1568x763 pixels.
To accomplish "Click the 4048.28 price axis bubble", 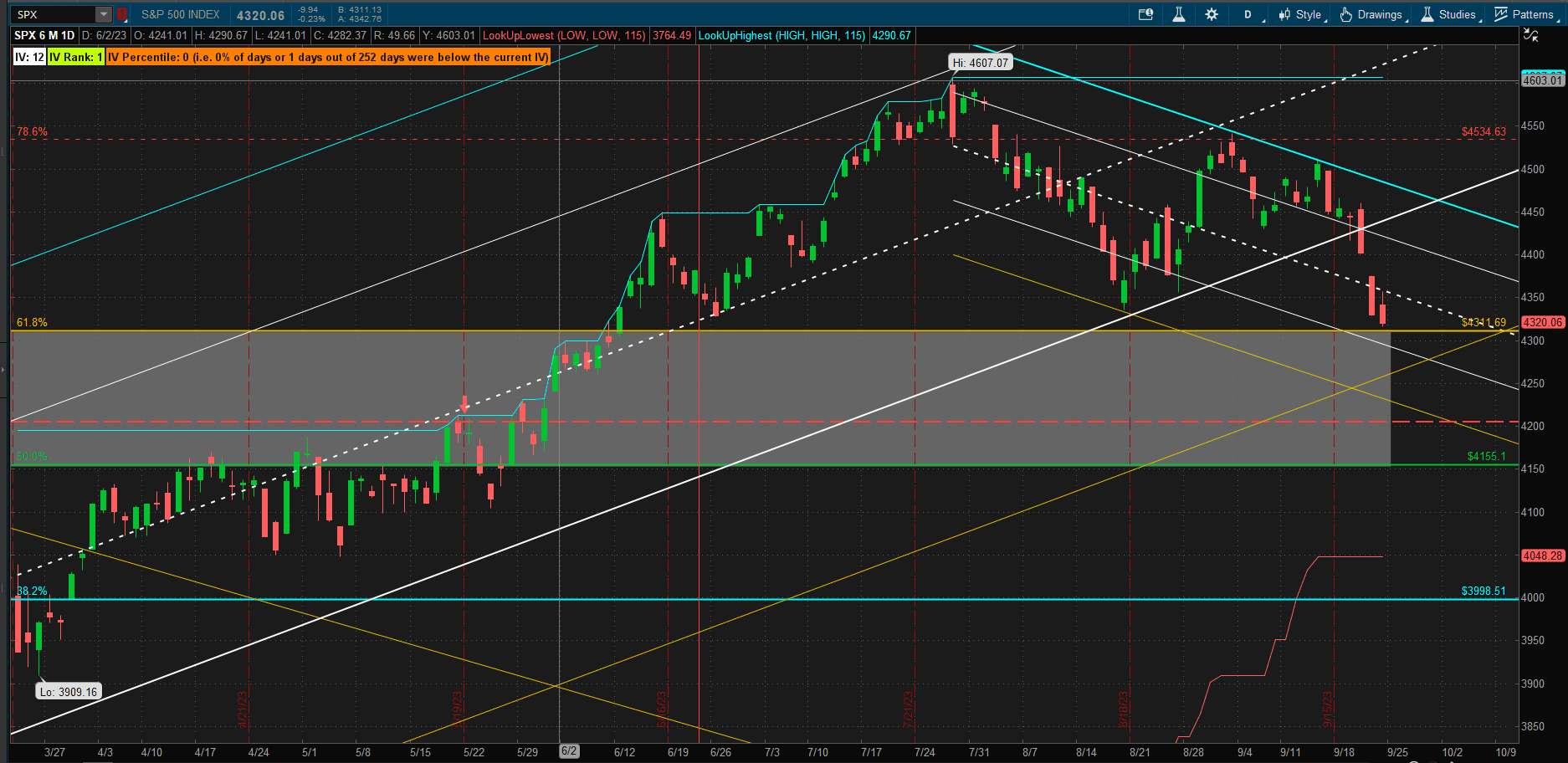I will point(1543,556).
